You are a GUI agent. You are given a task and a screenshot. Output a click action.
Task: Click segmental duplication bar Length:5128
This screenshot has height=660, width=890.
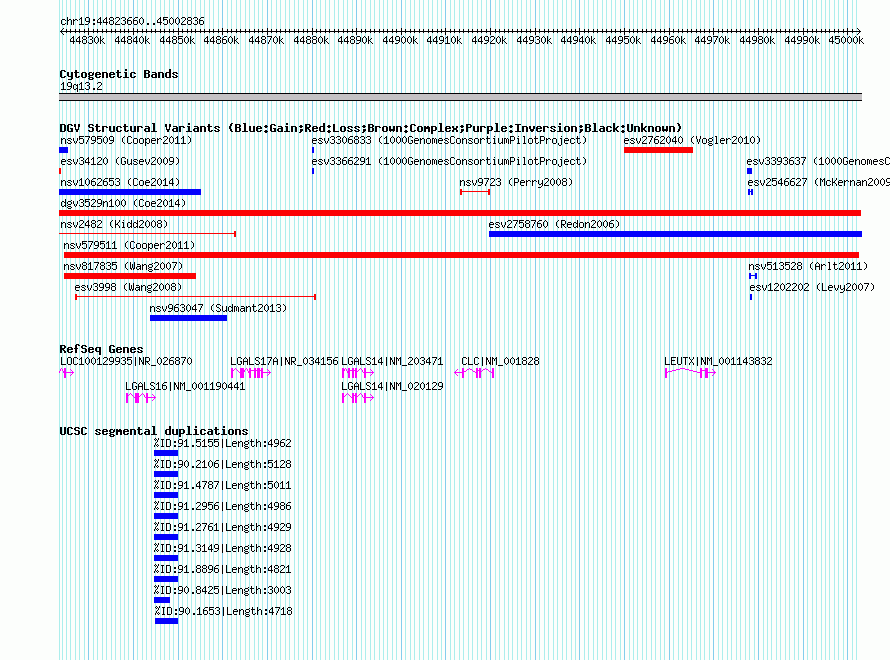click(166, 474)
